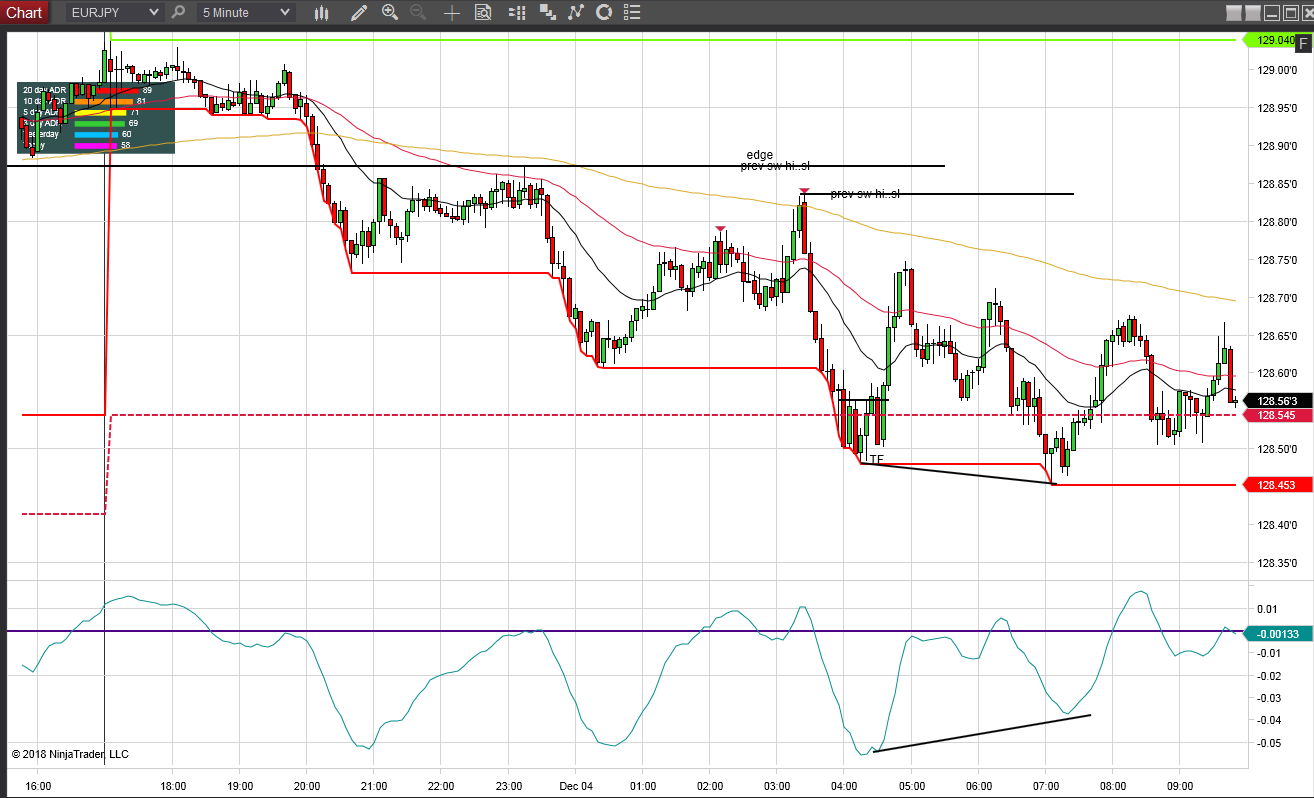
Task: Open the Chart Trader icon
Action: point(547,13)
